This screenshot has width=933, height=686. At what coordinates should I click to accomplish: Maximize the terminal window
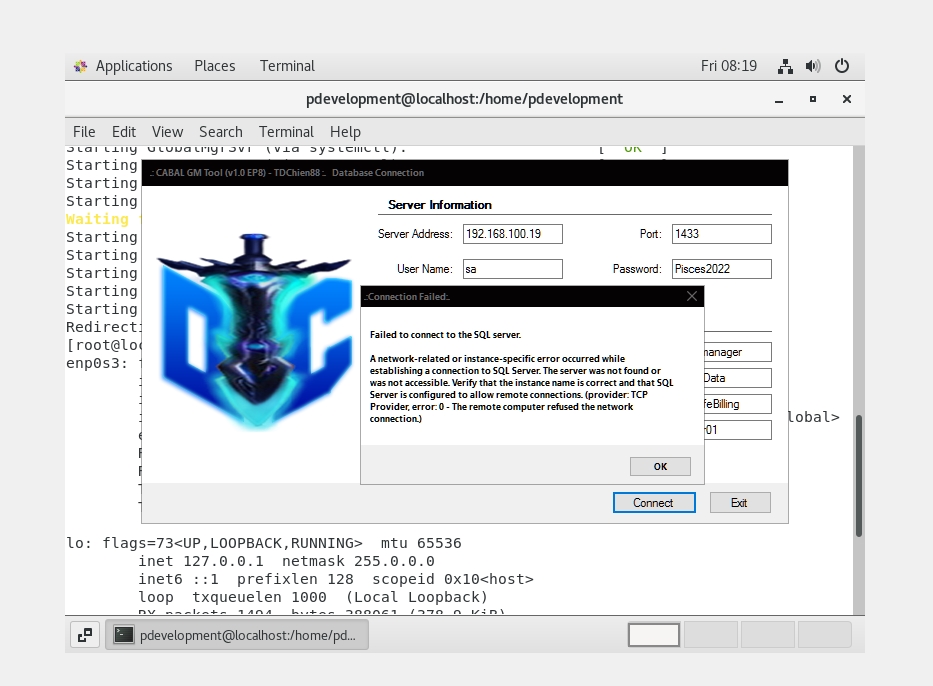point(813,99)
